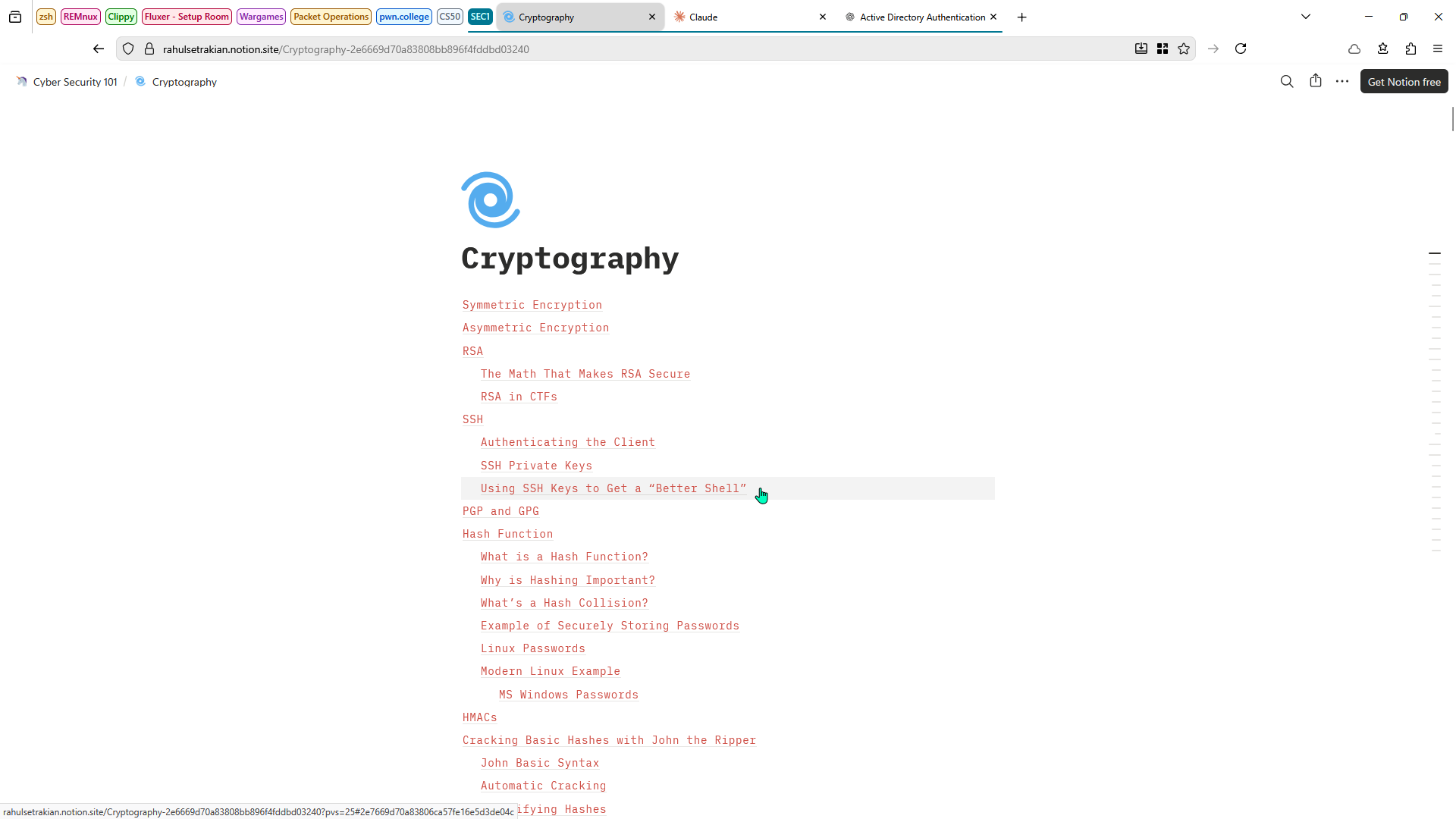Viewport: 1456px width, 819px height.
Task: Go to Cyber Security 101 breadcrumb
Action: click(x=74, y=82)
